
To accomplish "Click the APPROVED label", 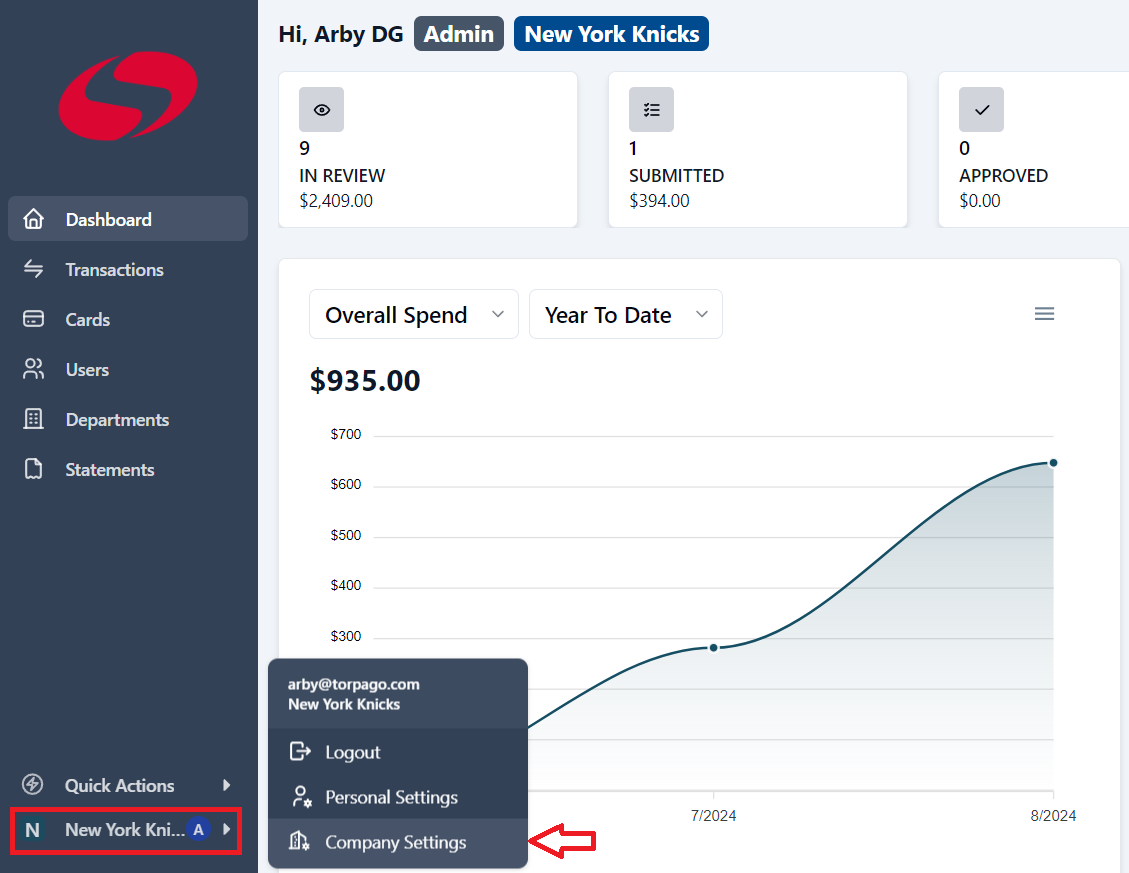I will [1004, 176].
